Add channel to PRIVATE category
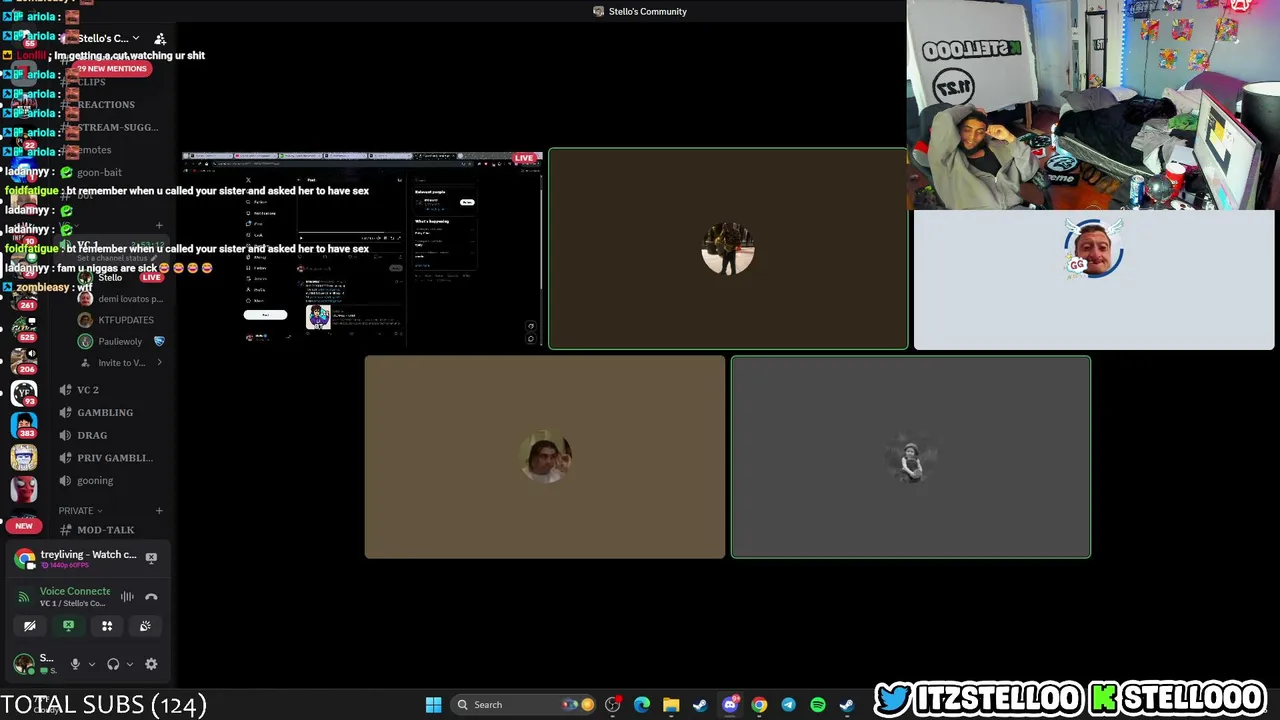Viewport: 1280px width, 720px height. click(158, 510)
